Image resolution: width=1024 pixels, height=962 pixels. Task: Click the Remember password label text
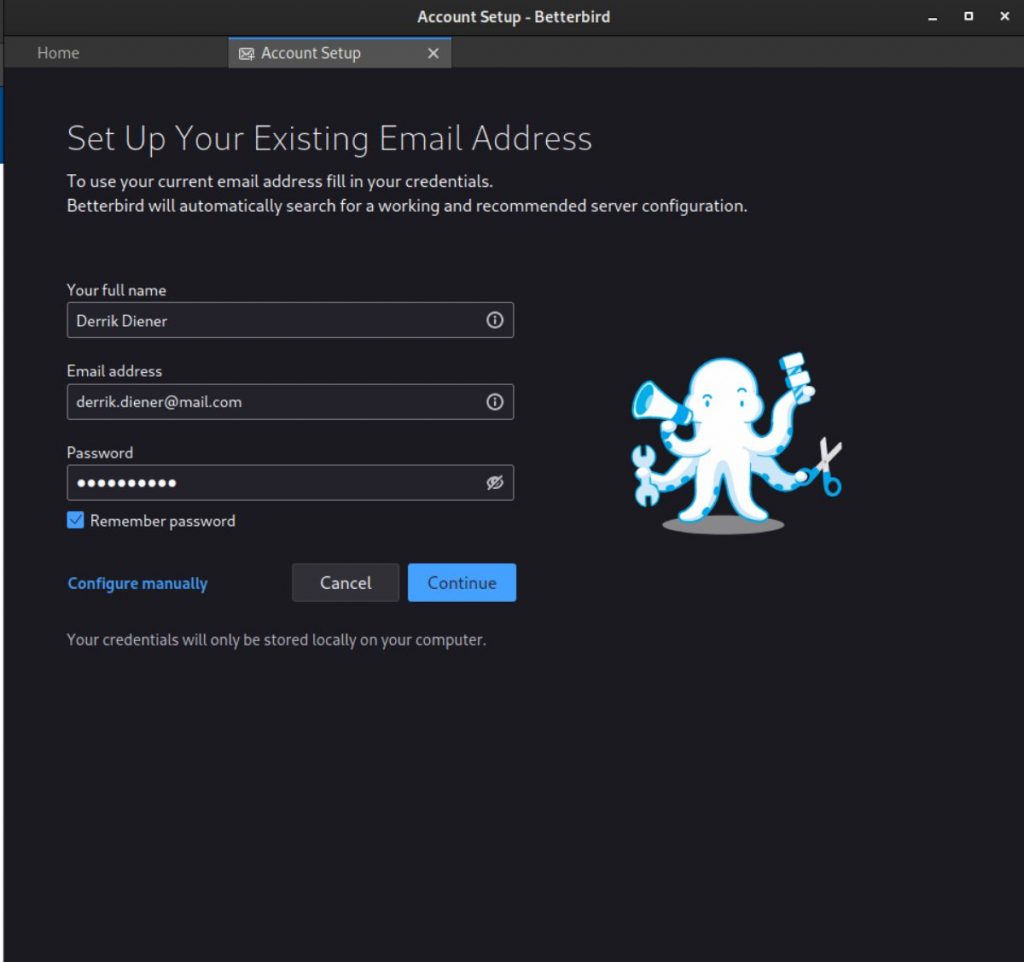(x=163, y=521)
